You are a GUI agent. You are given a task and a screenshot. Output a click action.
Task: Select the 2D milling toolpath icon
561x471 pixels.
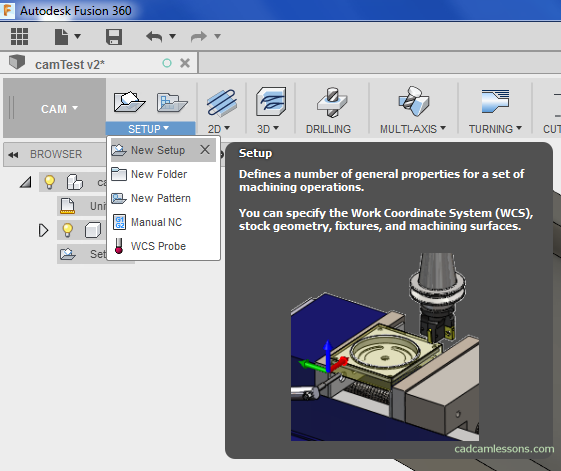click(x=221, y=102)
